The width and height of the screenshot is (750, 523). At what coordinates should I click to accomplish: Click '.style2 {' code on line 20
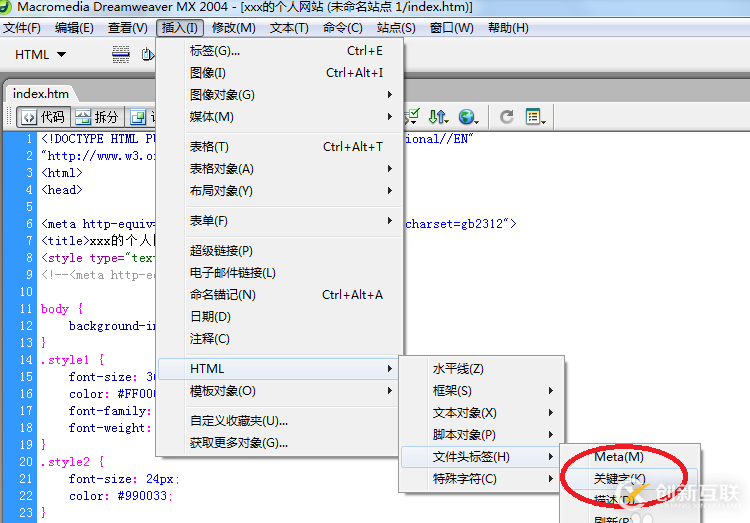(x=73, y=462)
